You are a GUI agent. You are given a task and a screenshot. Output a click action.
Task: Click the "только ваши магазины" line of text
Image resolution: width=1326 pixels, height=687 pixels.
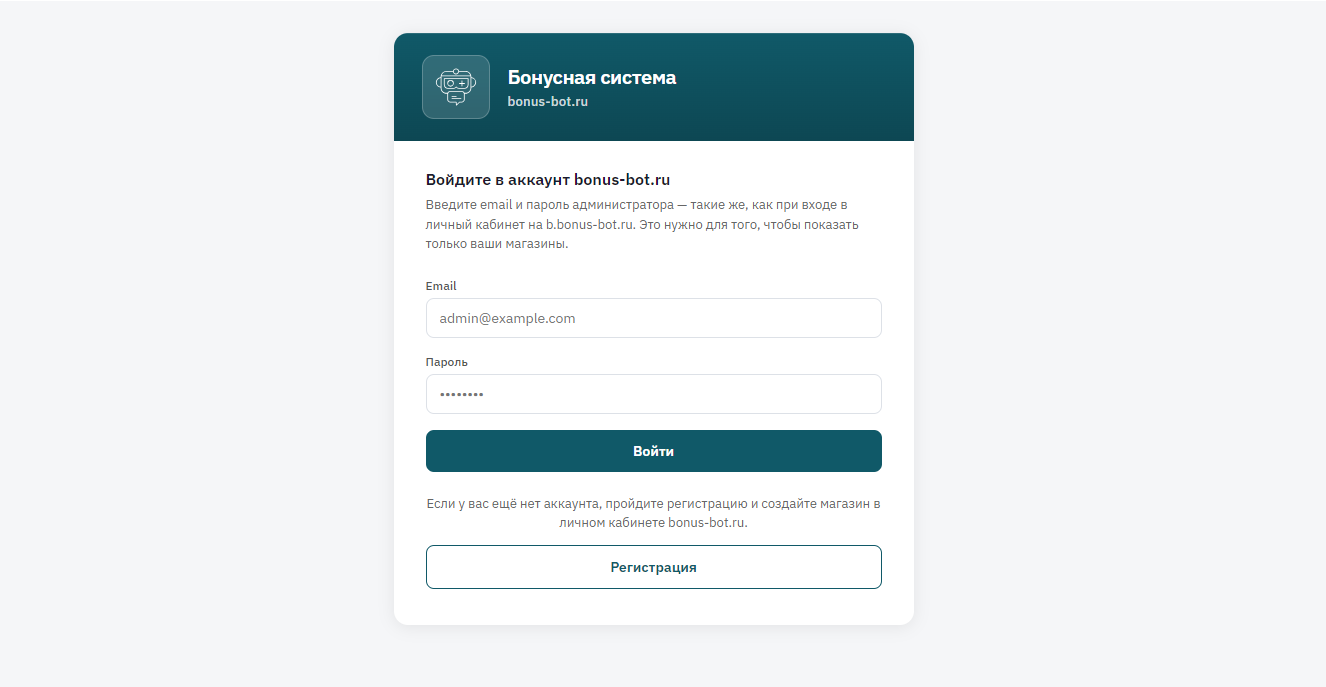[x=497, y=245]
